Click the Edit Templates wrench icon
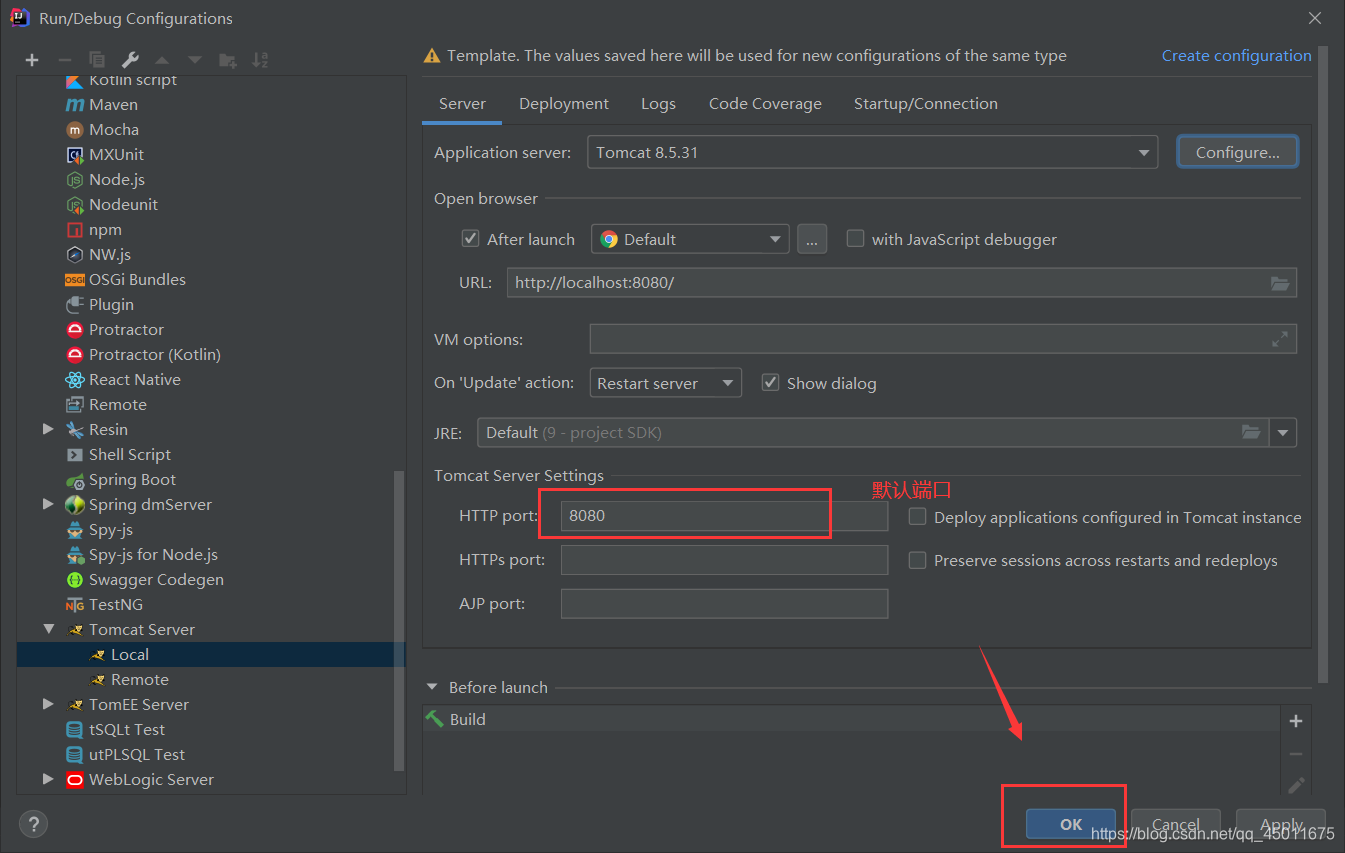The width and height of the screenshot is (1345, 853). click(129, 60)
